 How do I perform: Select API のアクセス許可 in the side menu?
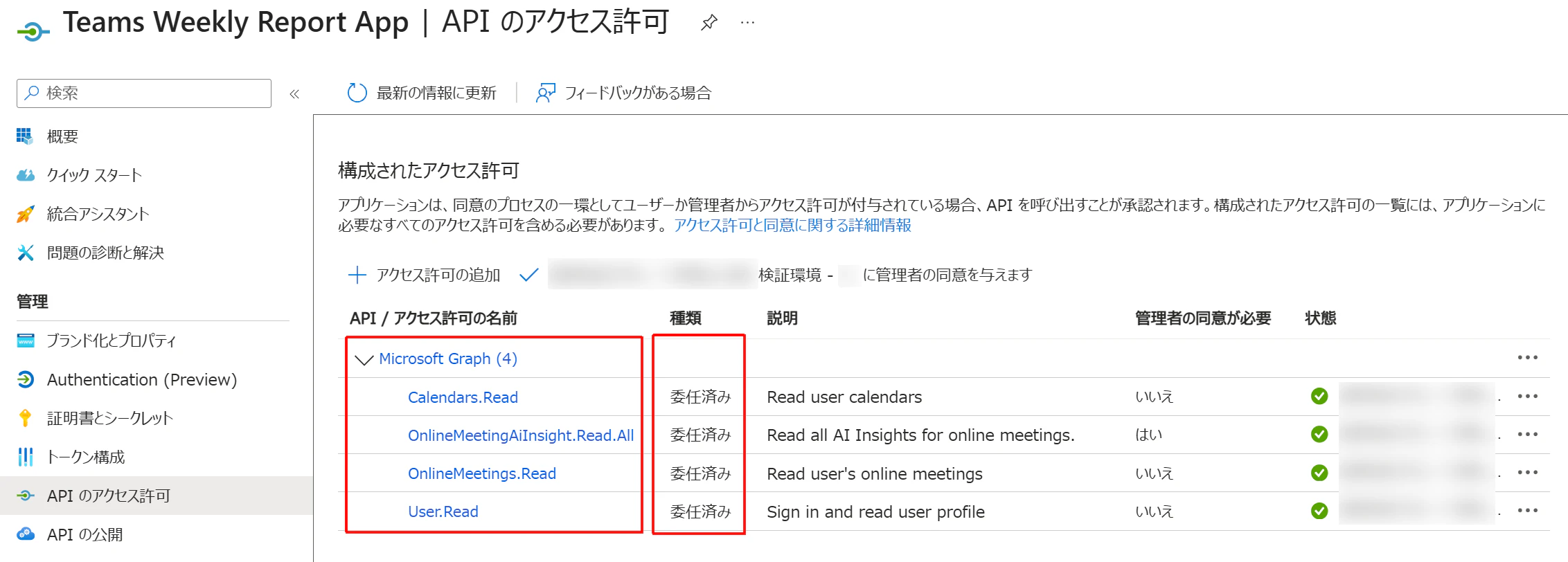[157, 496]
